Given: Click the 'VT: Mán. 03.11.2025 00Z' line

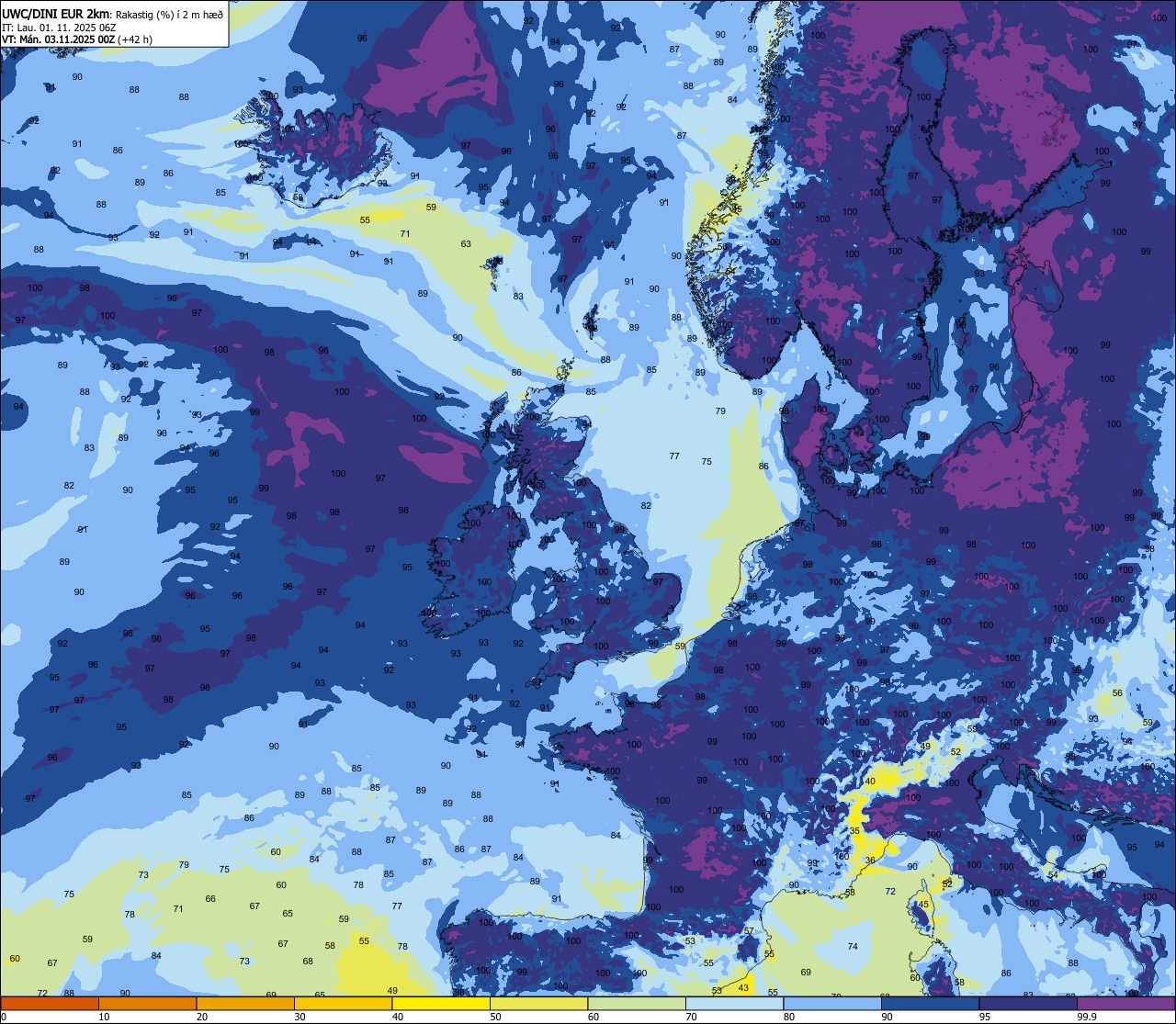Looking at the screenshot, I should point(57,39).
